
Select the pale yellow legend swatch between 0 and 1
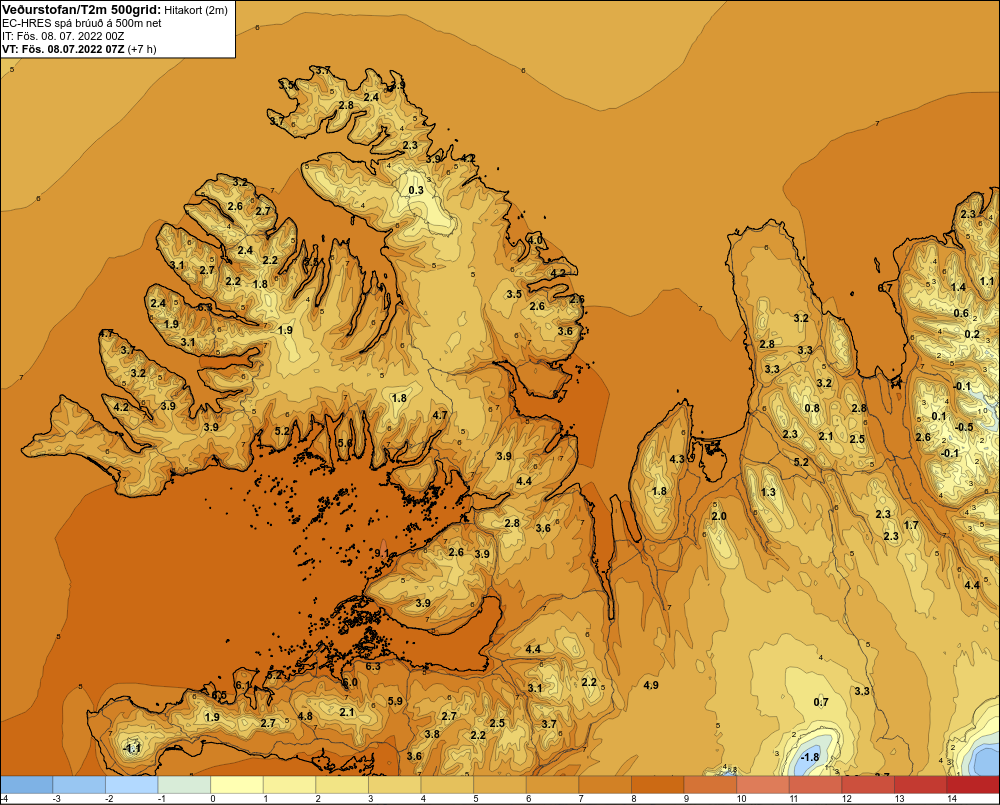tap(237, 785)
